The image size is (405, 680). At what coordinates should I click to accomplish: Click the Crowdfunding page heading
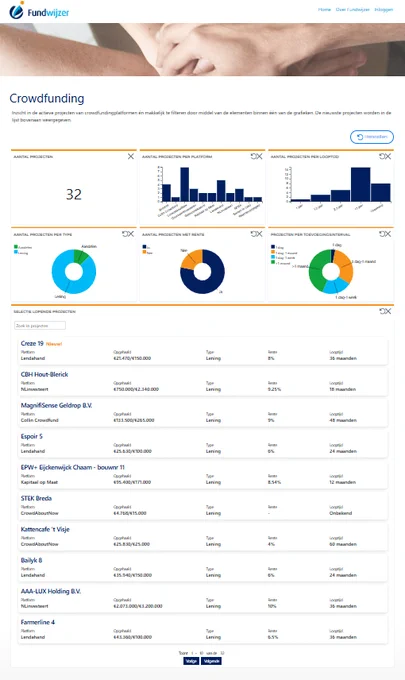[47, 98]
